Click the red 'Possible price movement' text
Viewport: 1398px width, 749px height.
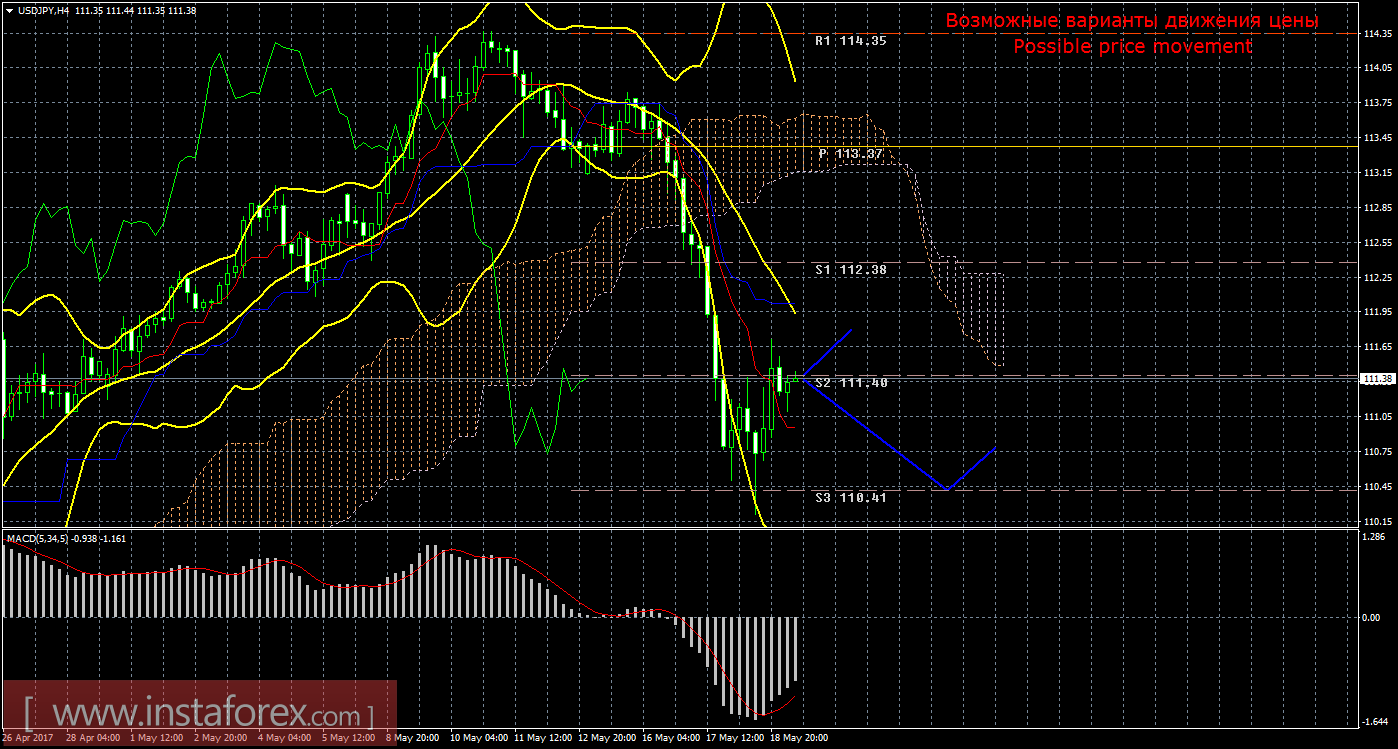tap(1132, 46)
